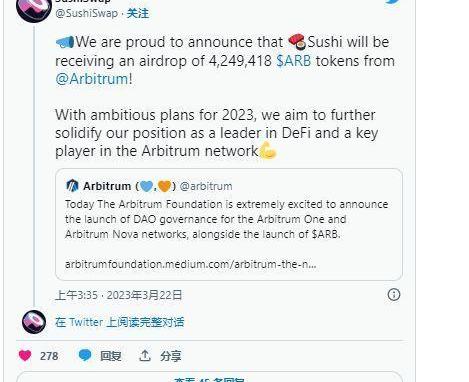Image resolution: width=469 pixels, height=382 pixels.
Task: Click the Arbitrum logo in quoted tweet
Action: (72, 186)
